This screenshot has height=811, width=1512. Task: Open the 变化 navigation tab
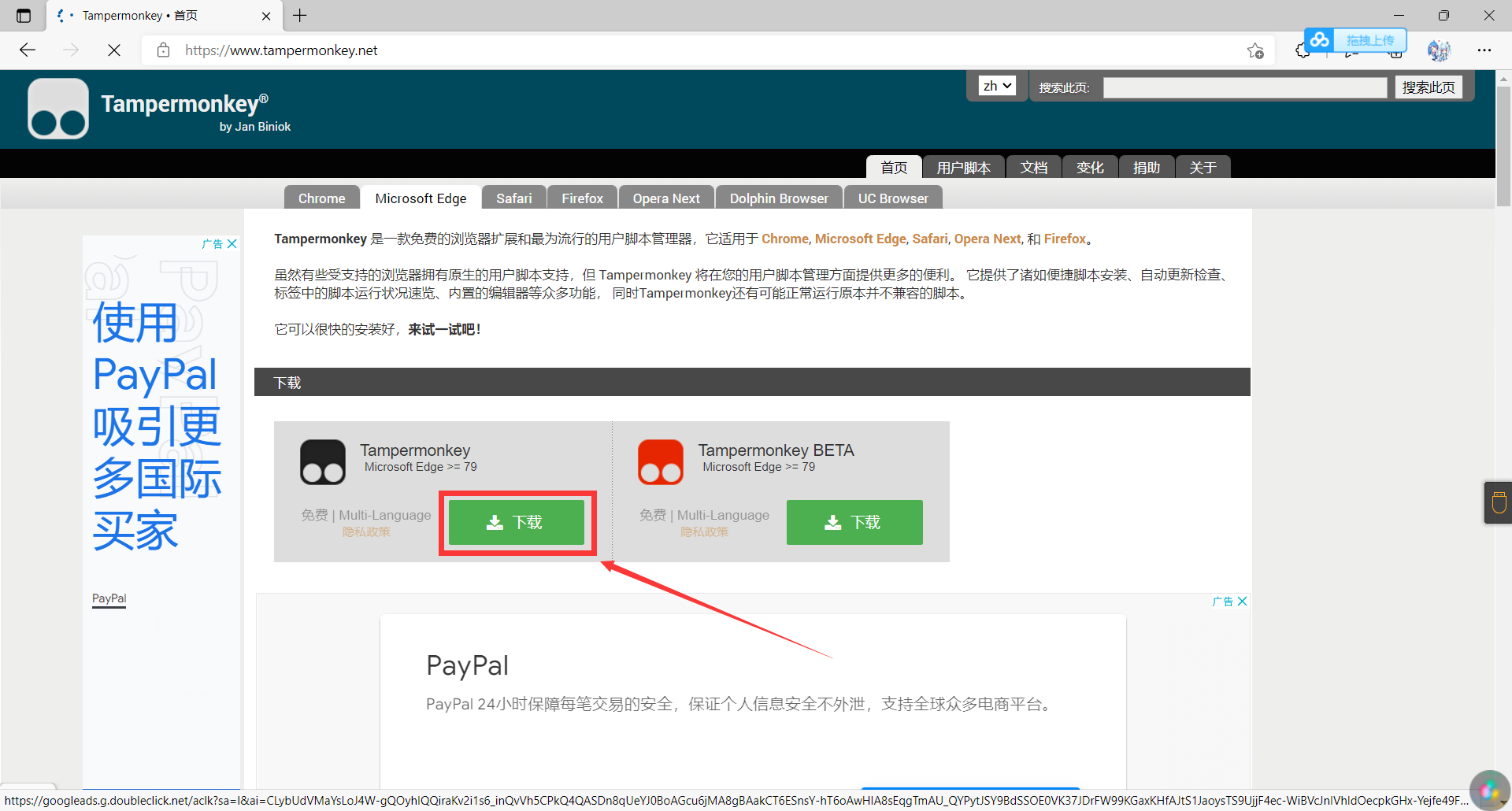(1091, 168)
